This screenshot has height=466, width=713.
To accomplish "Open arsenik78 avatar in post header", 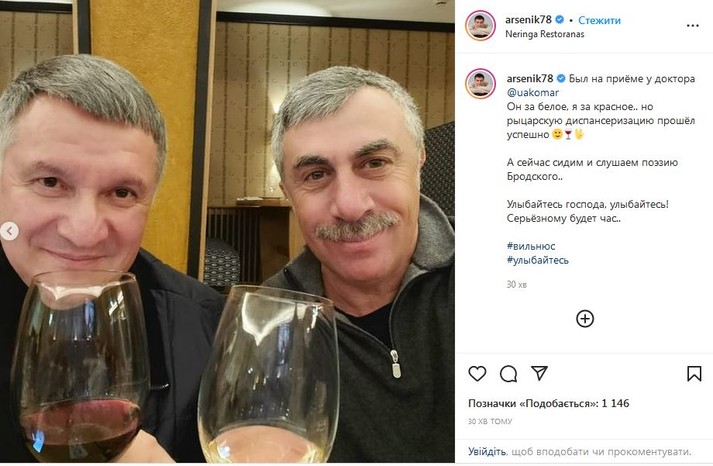I will coord(480,25).
